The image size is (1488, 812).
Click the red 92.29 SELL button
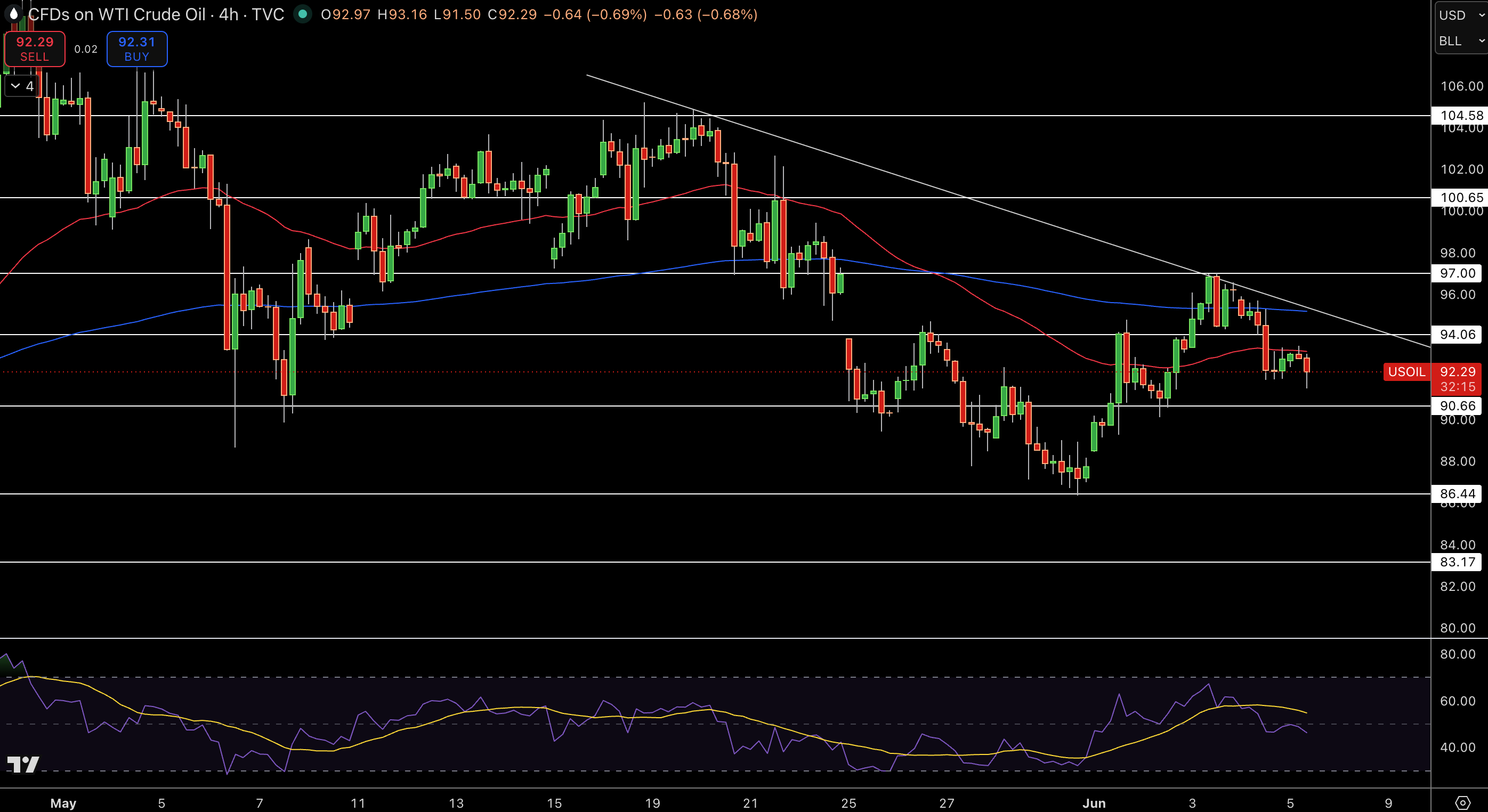(x=35, y=48)
